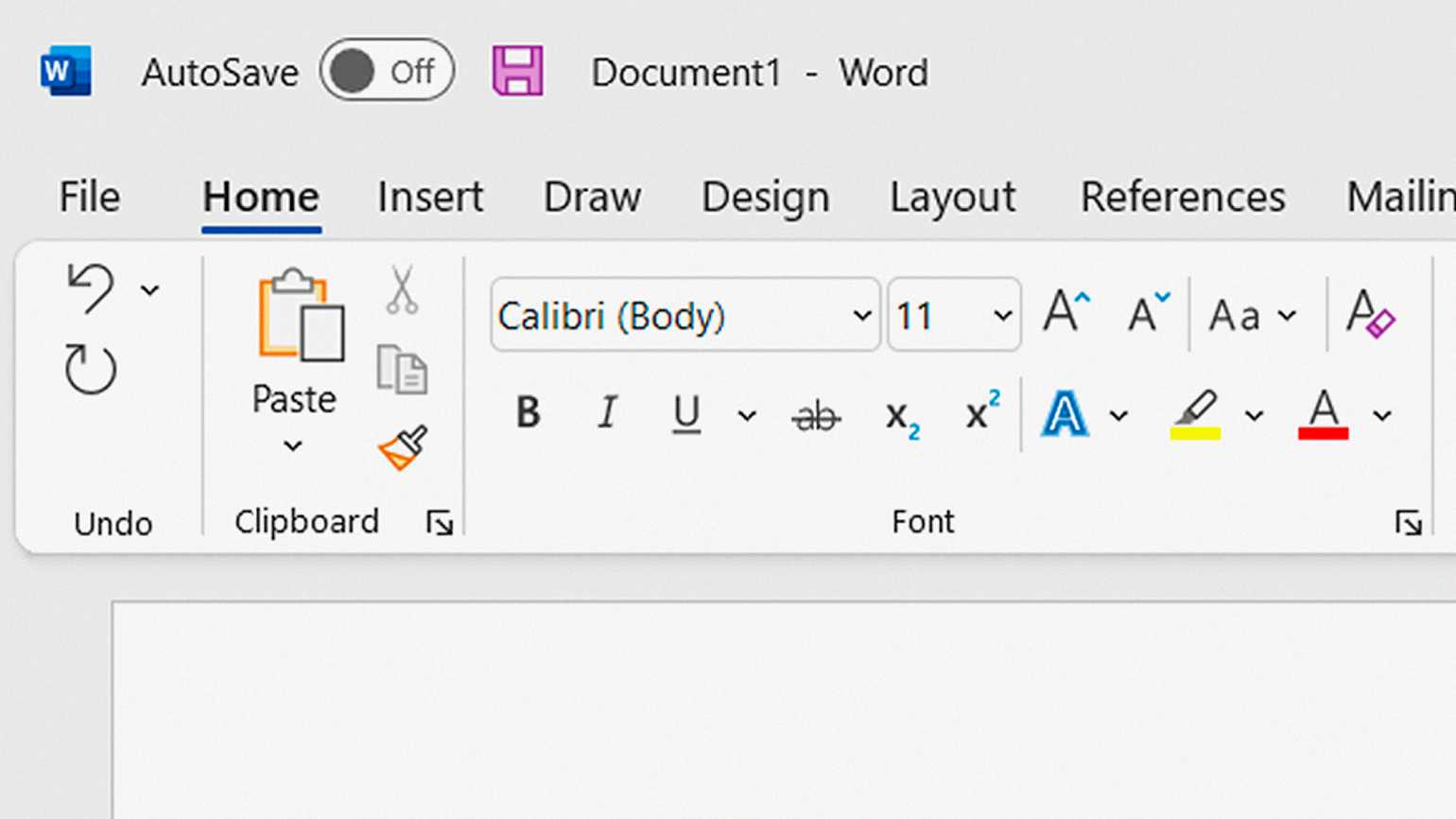Select the Format Painter brush
The image size is (1456, 819).
403,447
